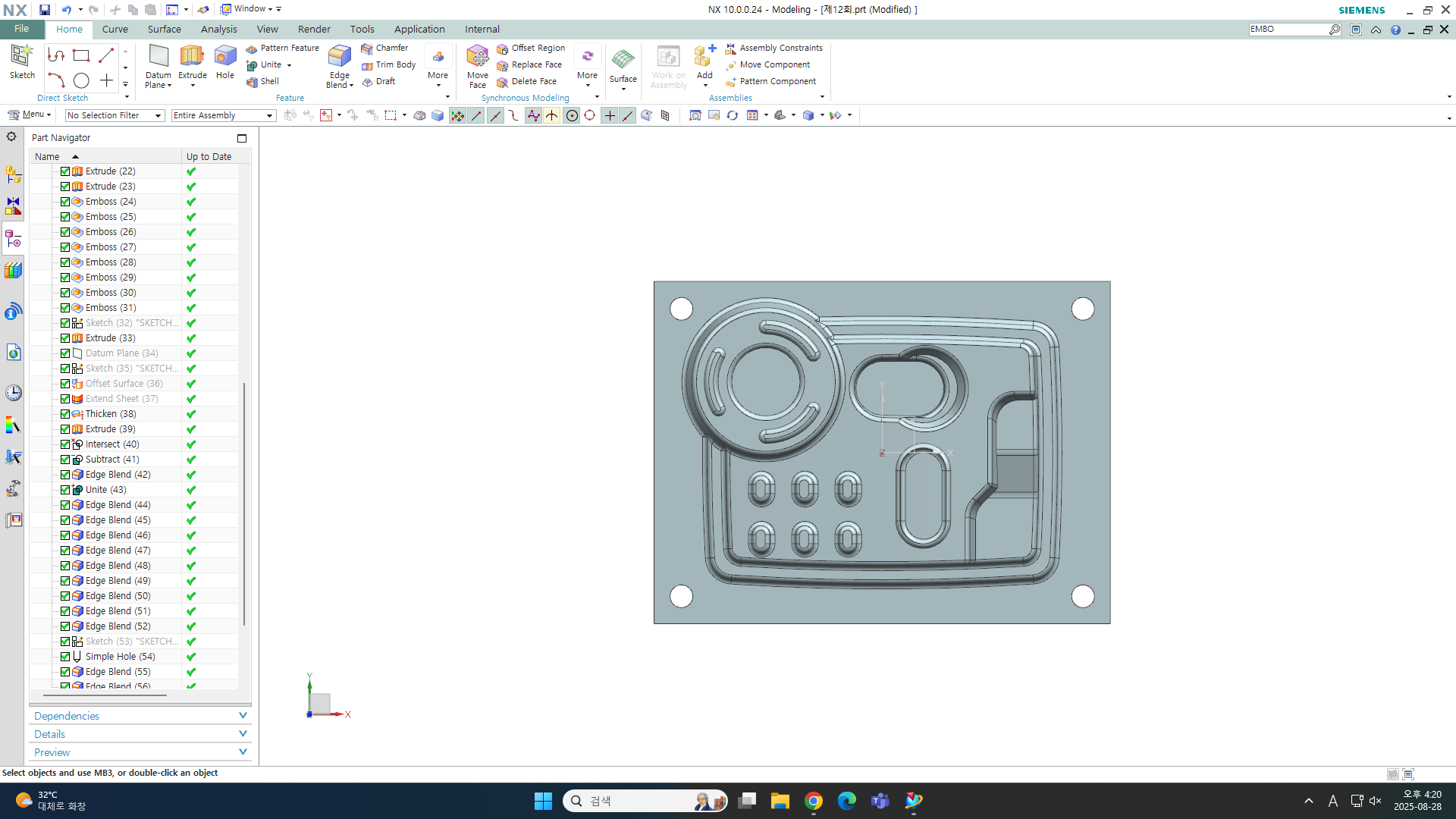Click the command finder search field
The height and width of the screenshot is (819, 1456).
pos(1288,29)
